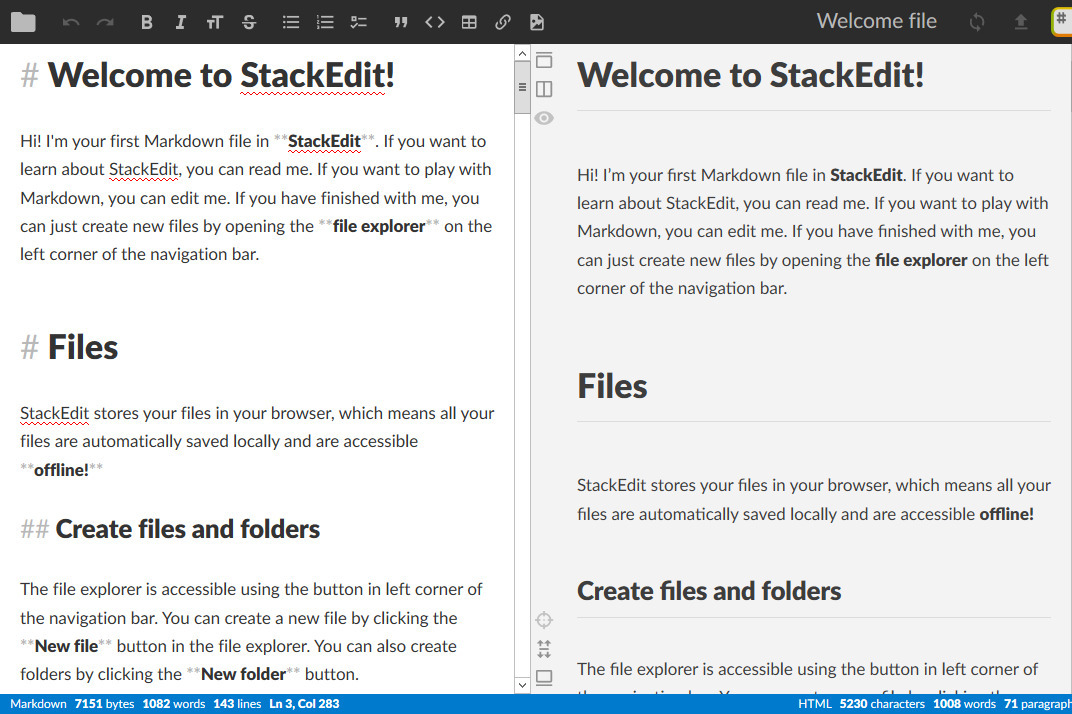Toggle the navigation bar visibility
Viewport: 1072px width, 714px height.
point(544,60)
